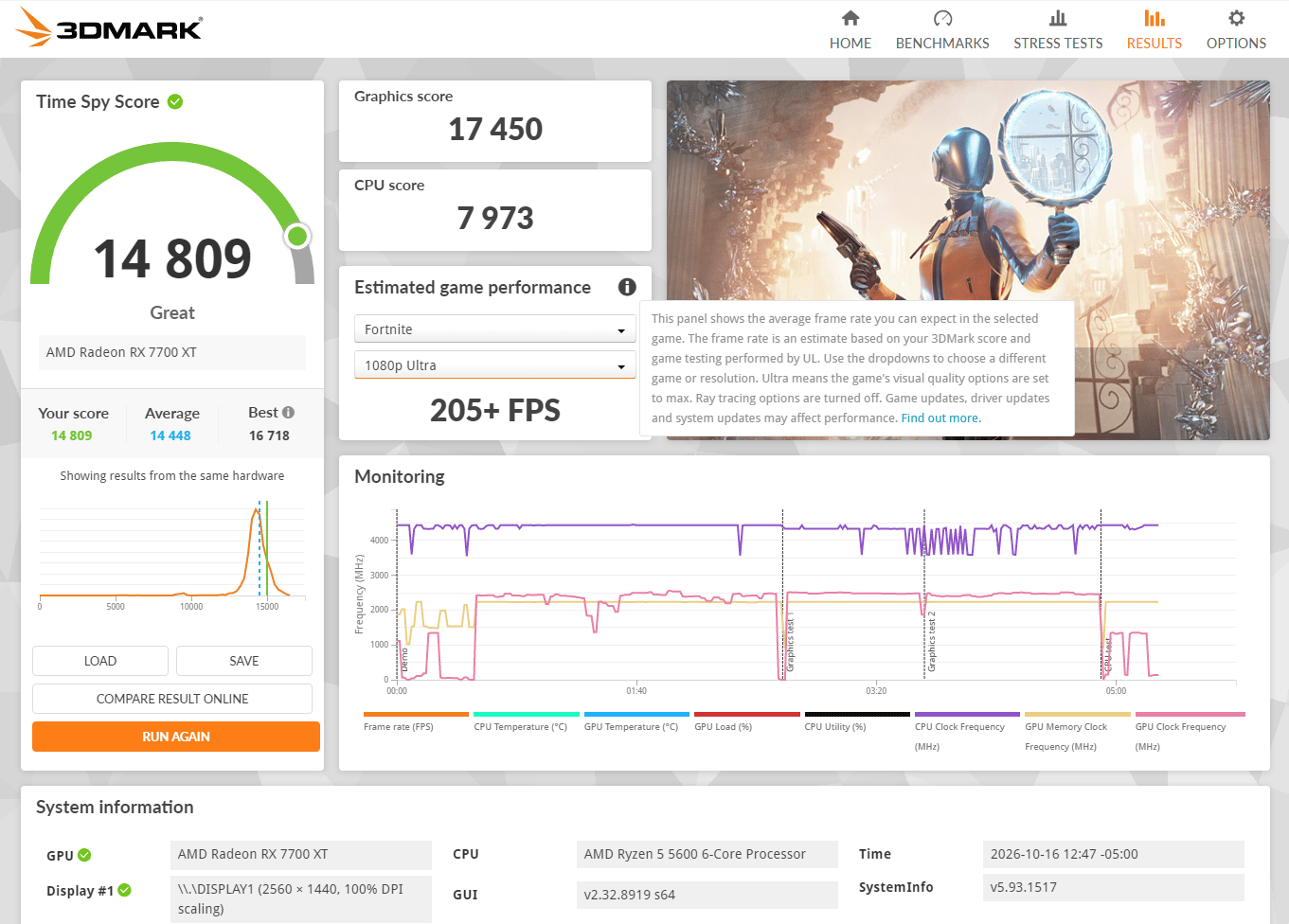Toggle CPU Temperature legend swatch

pos(526,715)
